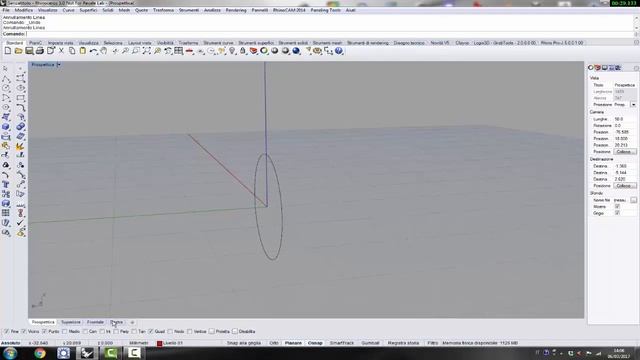Screen dimensions: 640x360
Task: Click the Sfondo file browse button
Action: coord(633,200)
